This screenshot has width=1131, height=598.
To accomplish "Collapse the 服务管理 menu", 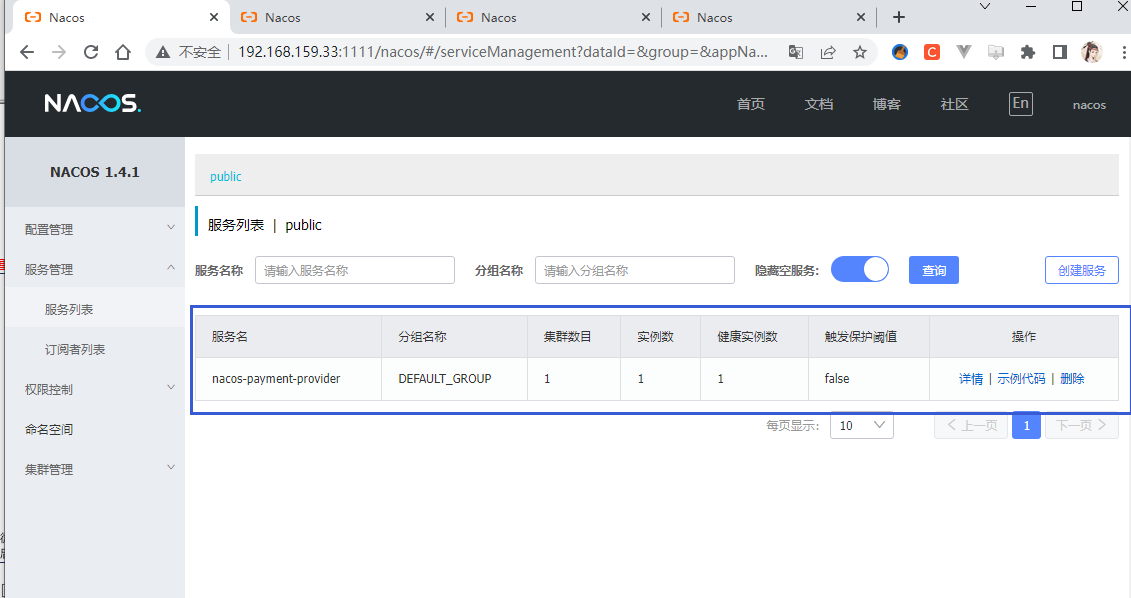I will tap(94, 269).
